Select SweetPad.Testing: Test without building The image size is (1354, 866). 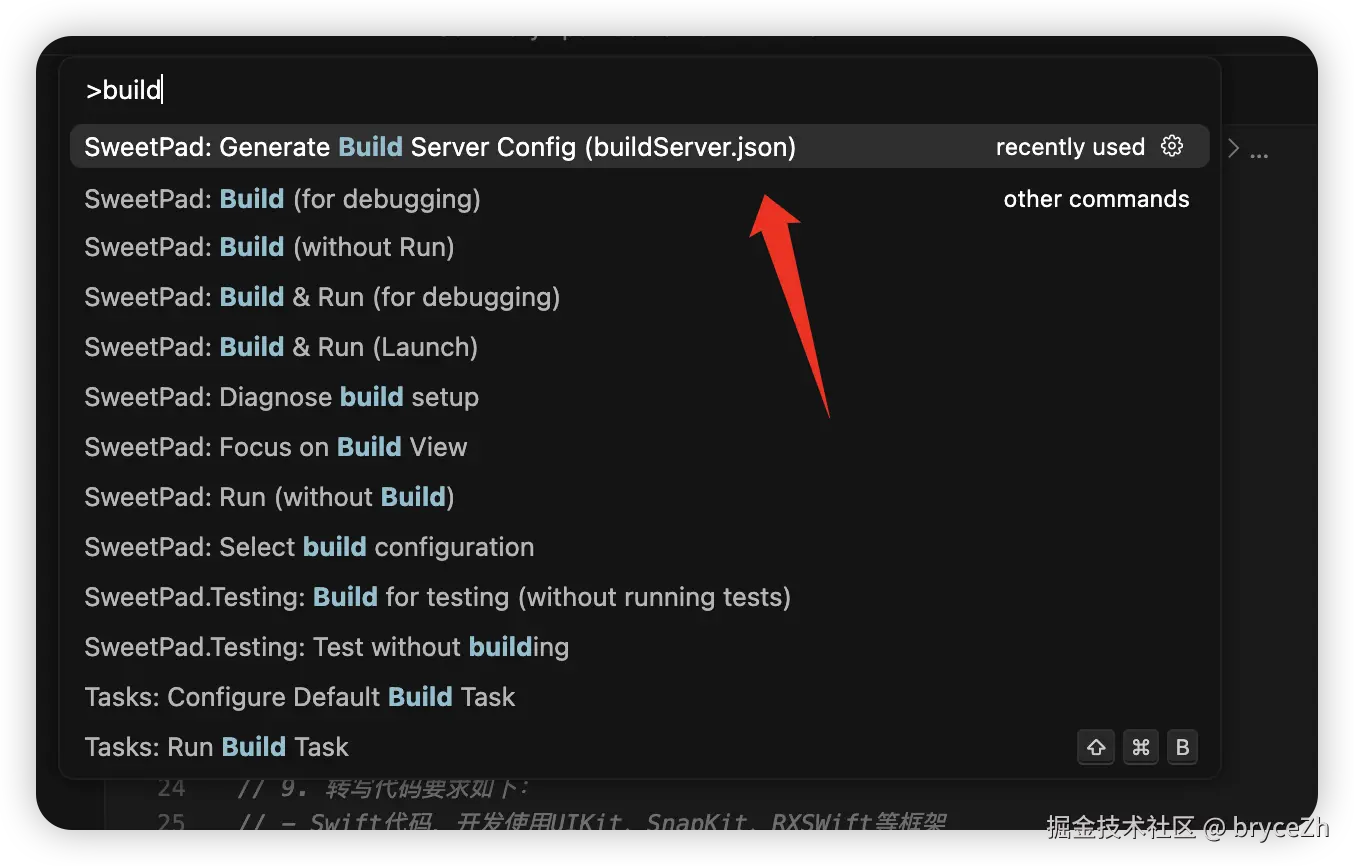pyautogui.click(x=326, y=647)
